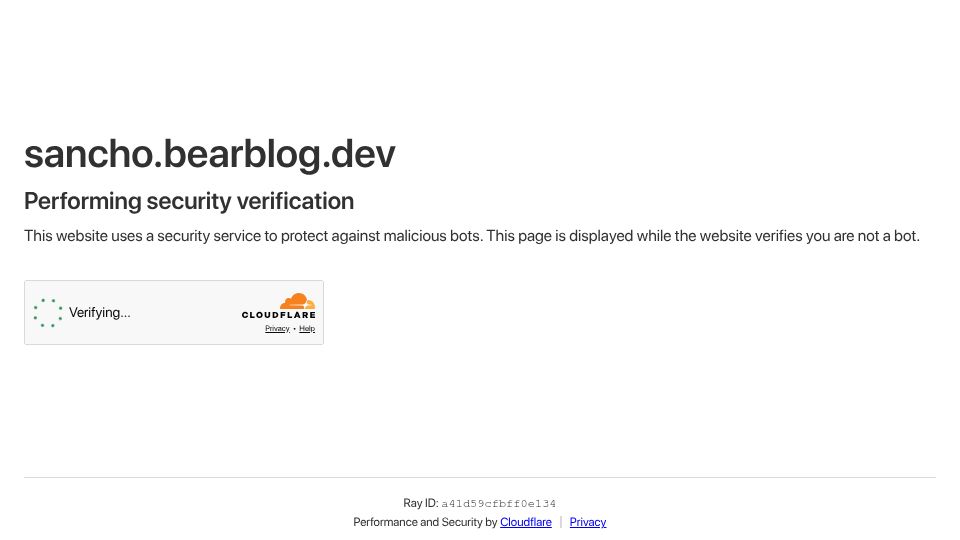Click the green verifying spinner

[x=48, y=313]
